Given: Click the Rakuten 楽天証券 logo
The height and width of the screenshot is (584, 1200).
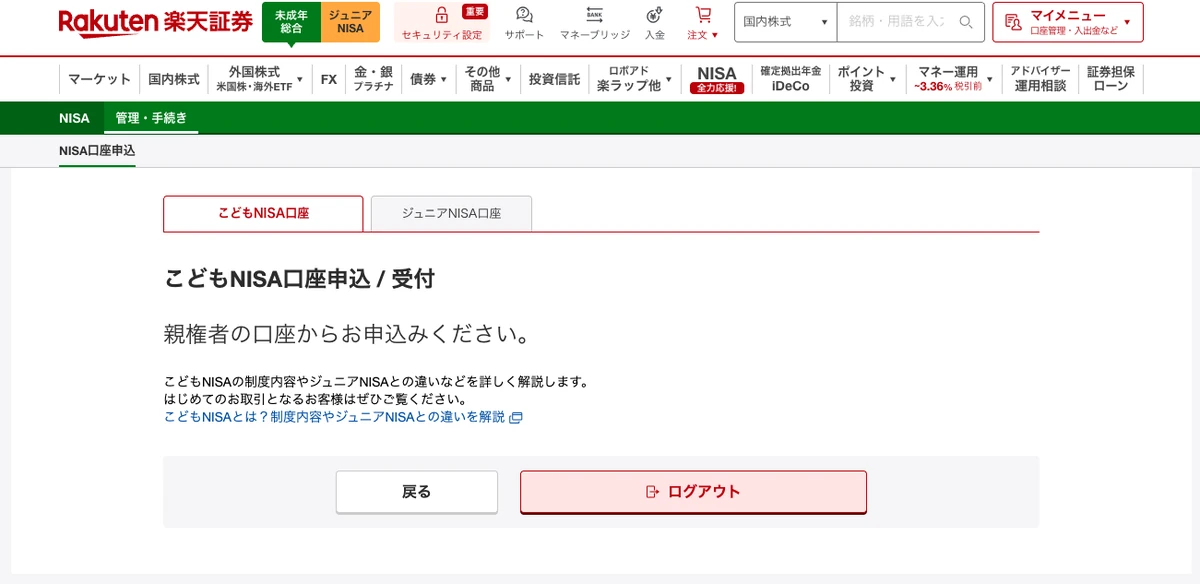Looking at the screenshot, I should 155,22.
